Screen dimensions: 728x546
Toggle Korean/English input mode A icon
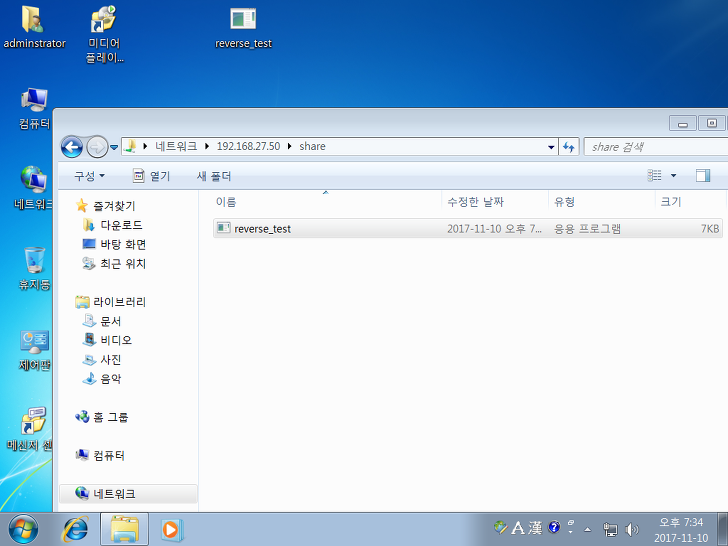[517, 527]
